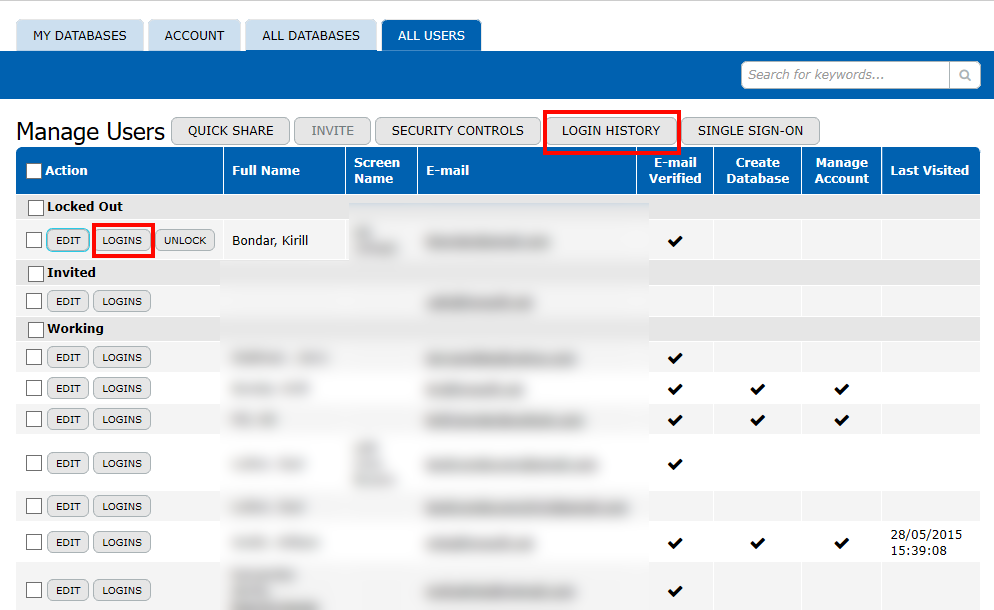Click the search magnifier icon
Image resolution: width=994 pixels, height=610 pixels.
pos(965,75)
